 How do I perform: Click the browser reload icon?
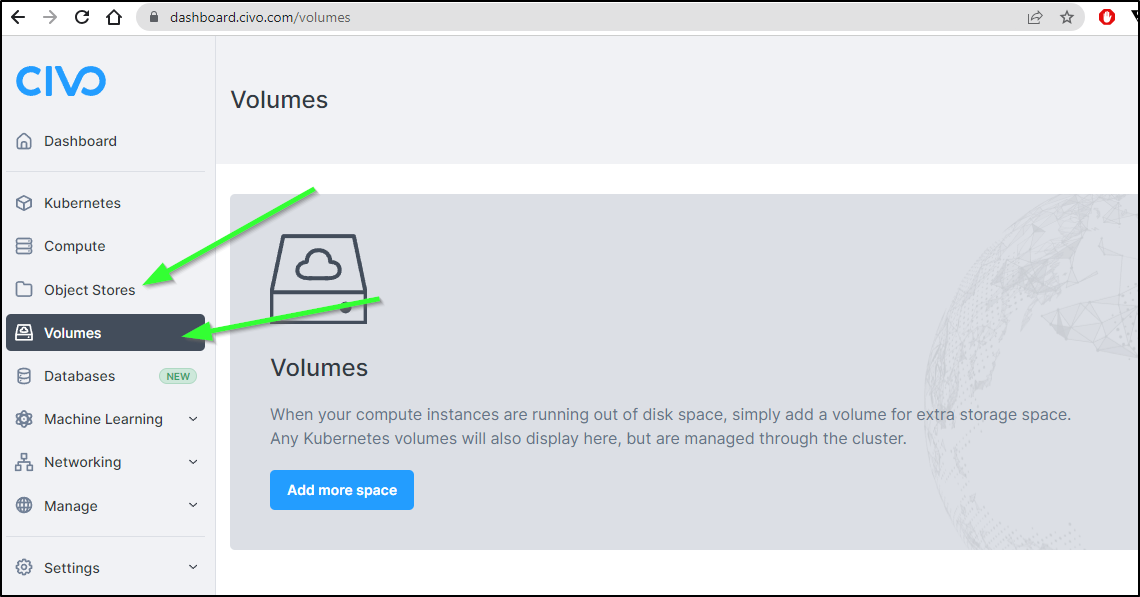[82, 17]
